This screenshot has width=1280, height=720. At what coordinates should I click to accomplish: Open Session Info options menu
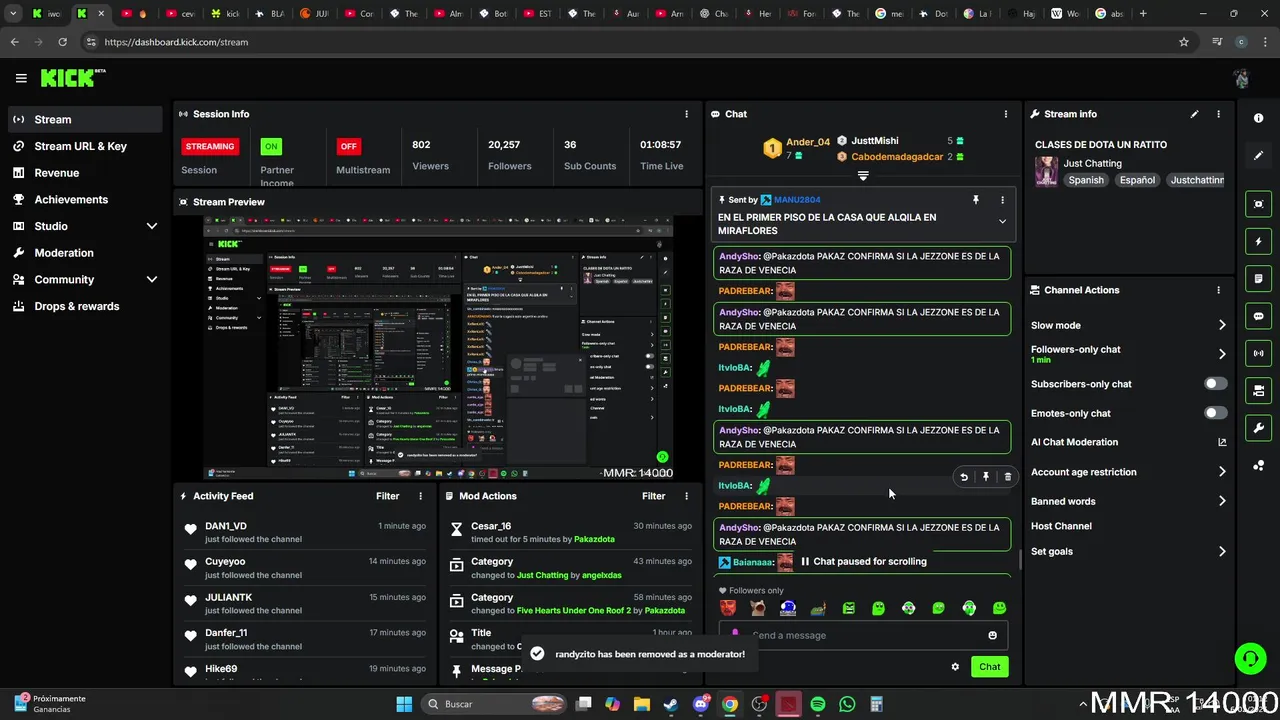click(686, 114)
